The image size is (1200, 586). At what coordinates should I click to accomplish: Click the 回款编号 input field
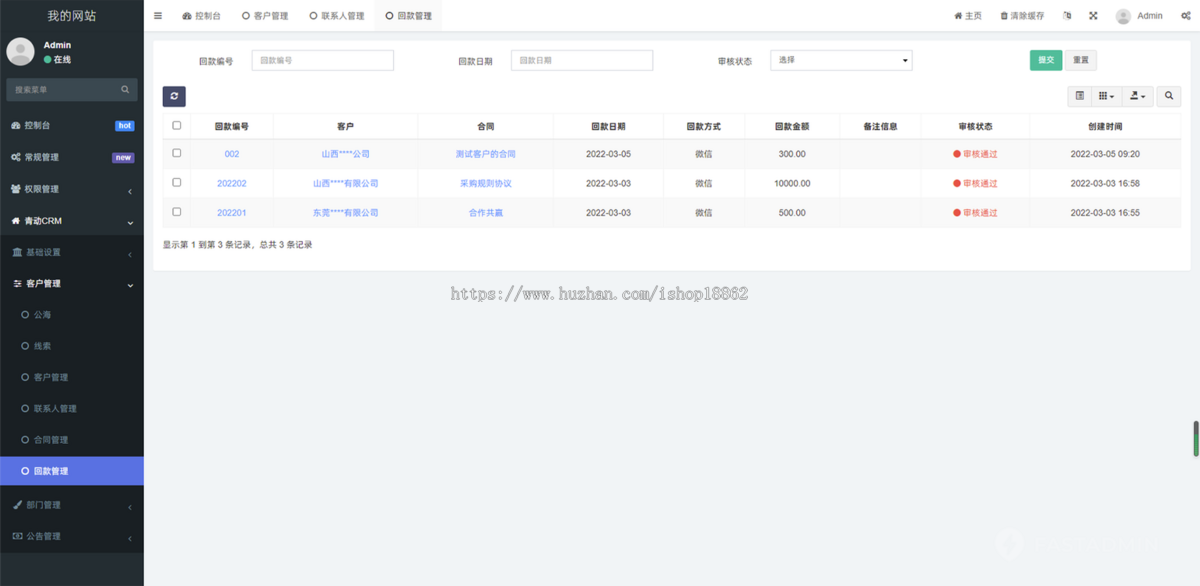point(322,60)
